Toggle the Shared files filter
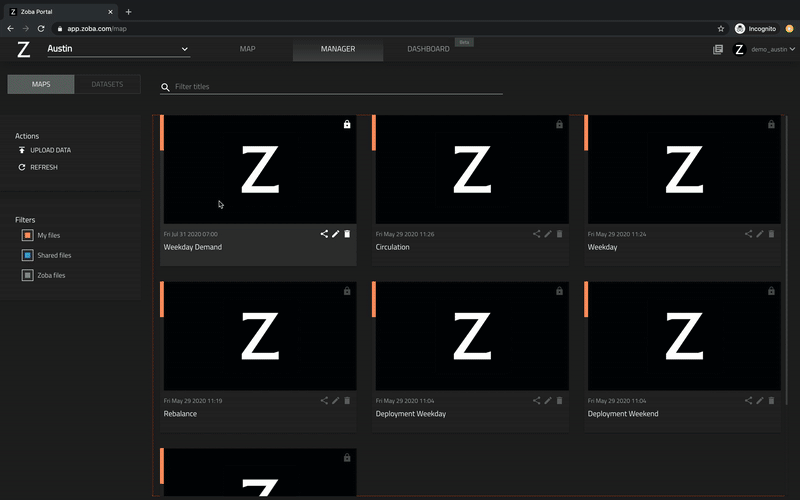 [28, 255]
